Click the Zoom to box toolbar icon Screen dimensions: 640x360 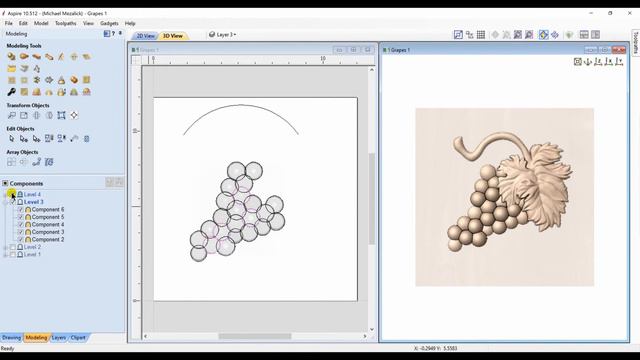click(x=458, y=35)
